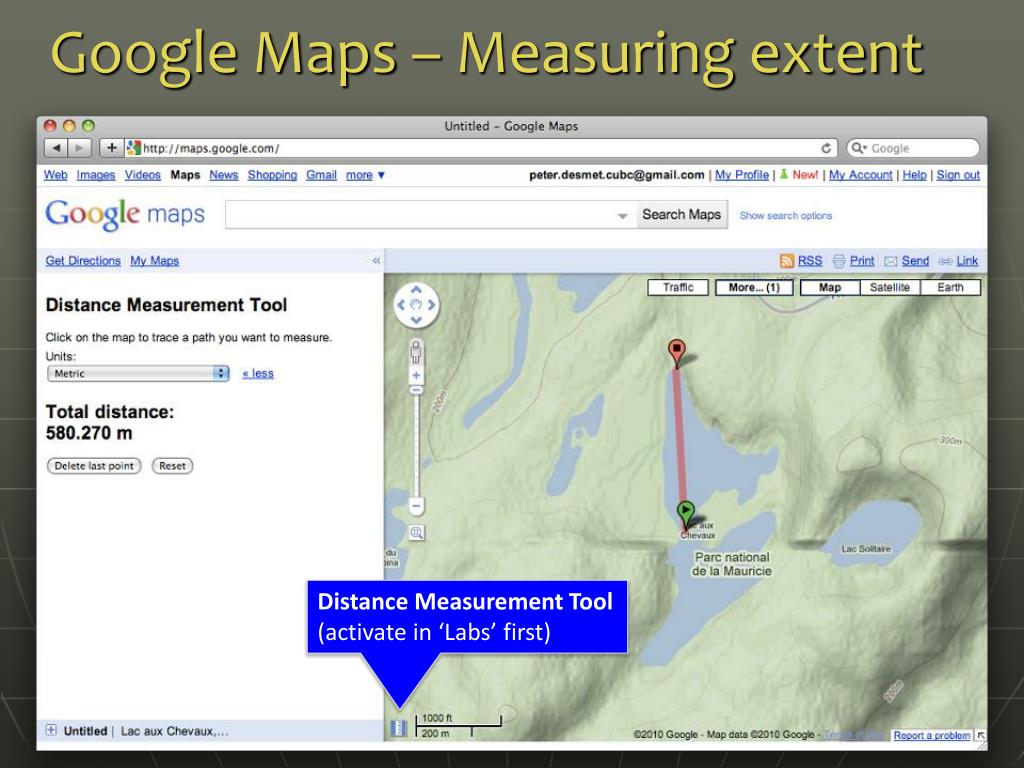Reload the page with the refresh icon

[826, 148]
